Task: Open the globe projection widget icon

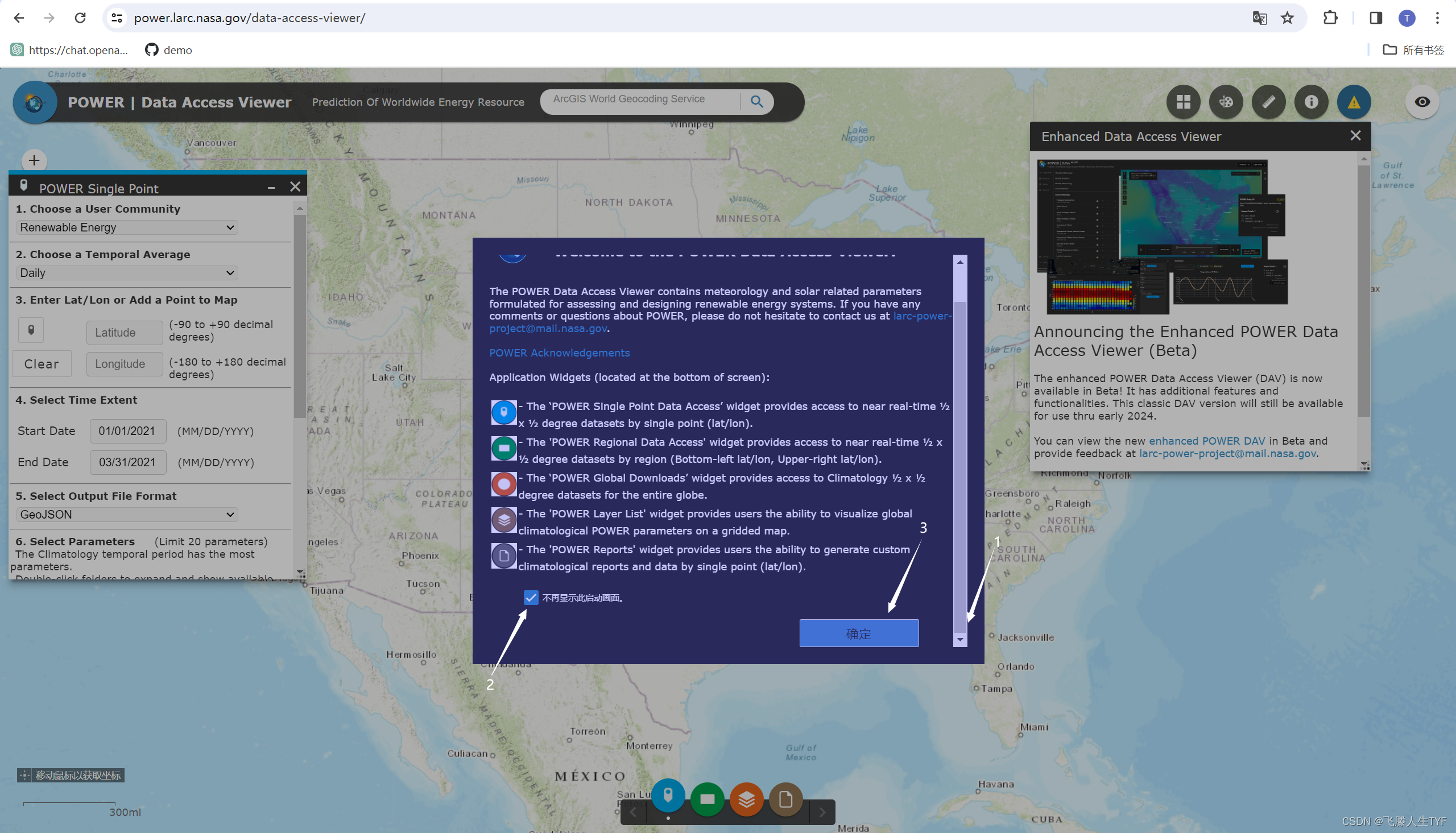Action: click(1226, 102)
